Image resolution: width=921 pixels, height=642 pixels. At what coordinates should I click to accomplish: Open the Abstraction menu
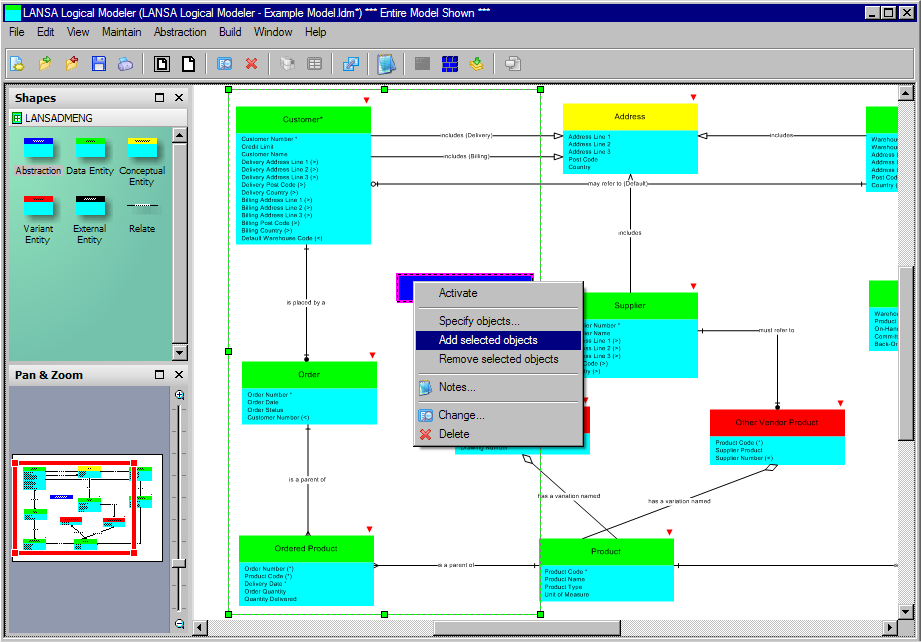pos(180,32)
